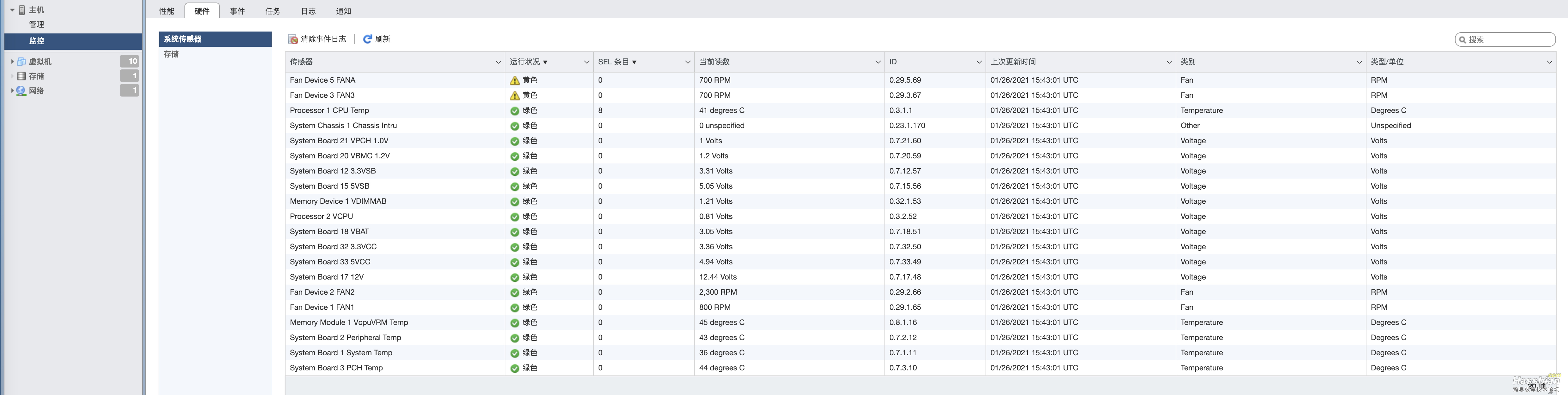This screenshot has width=1568, height=395.
Task: Click green status icon for Processor 1 CPU Temp
Action: (515, 111)
